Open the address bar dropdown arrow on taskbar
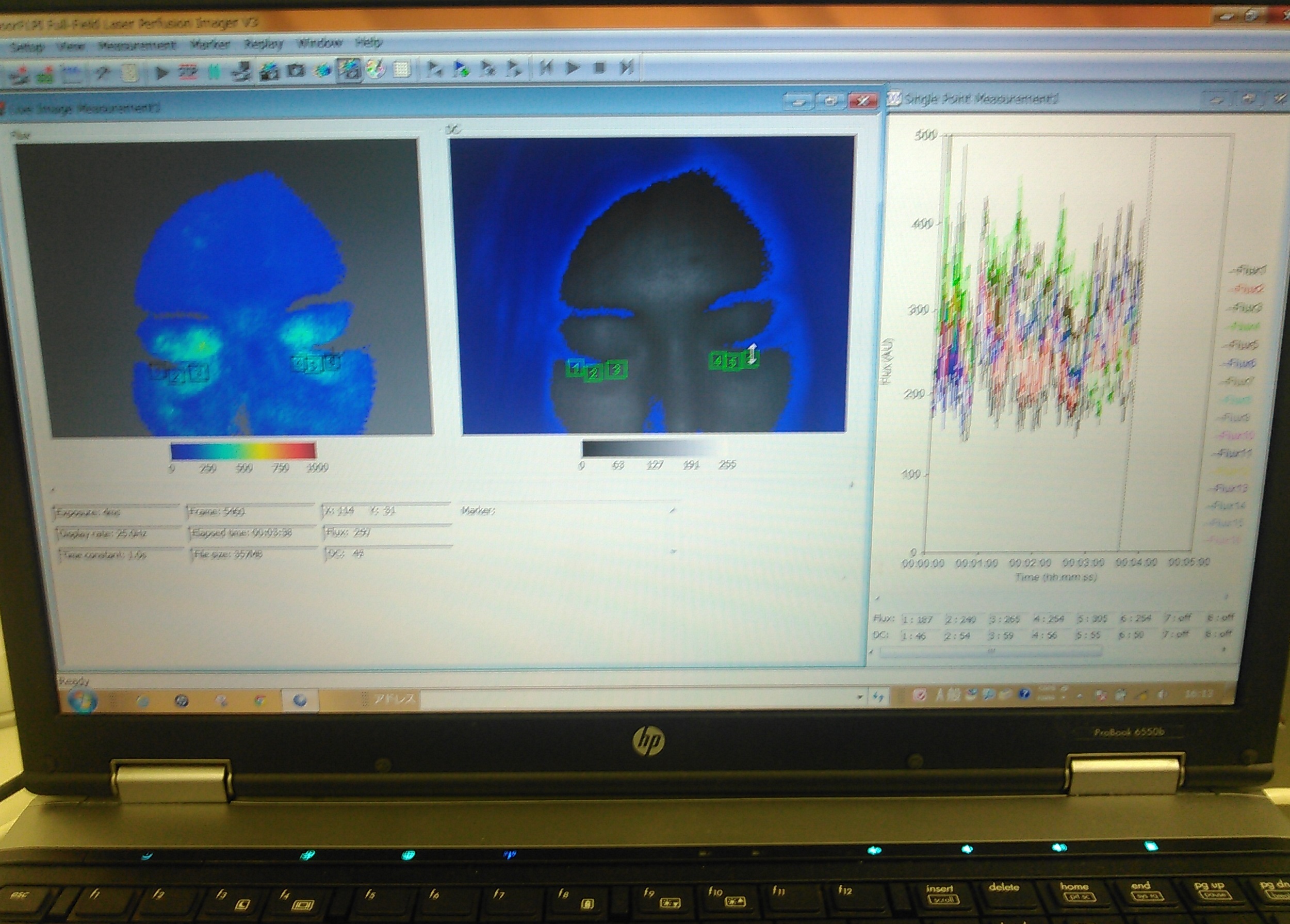Image resolution: width=1290 pixels, height=924 pixels. click(859, 697)
